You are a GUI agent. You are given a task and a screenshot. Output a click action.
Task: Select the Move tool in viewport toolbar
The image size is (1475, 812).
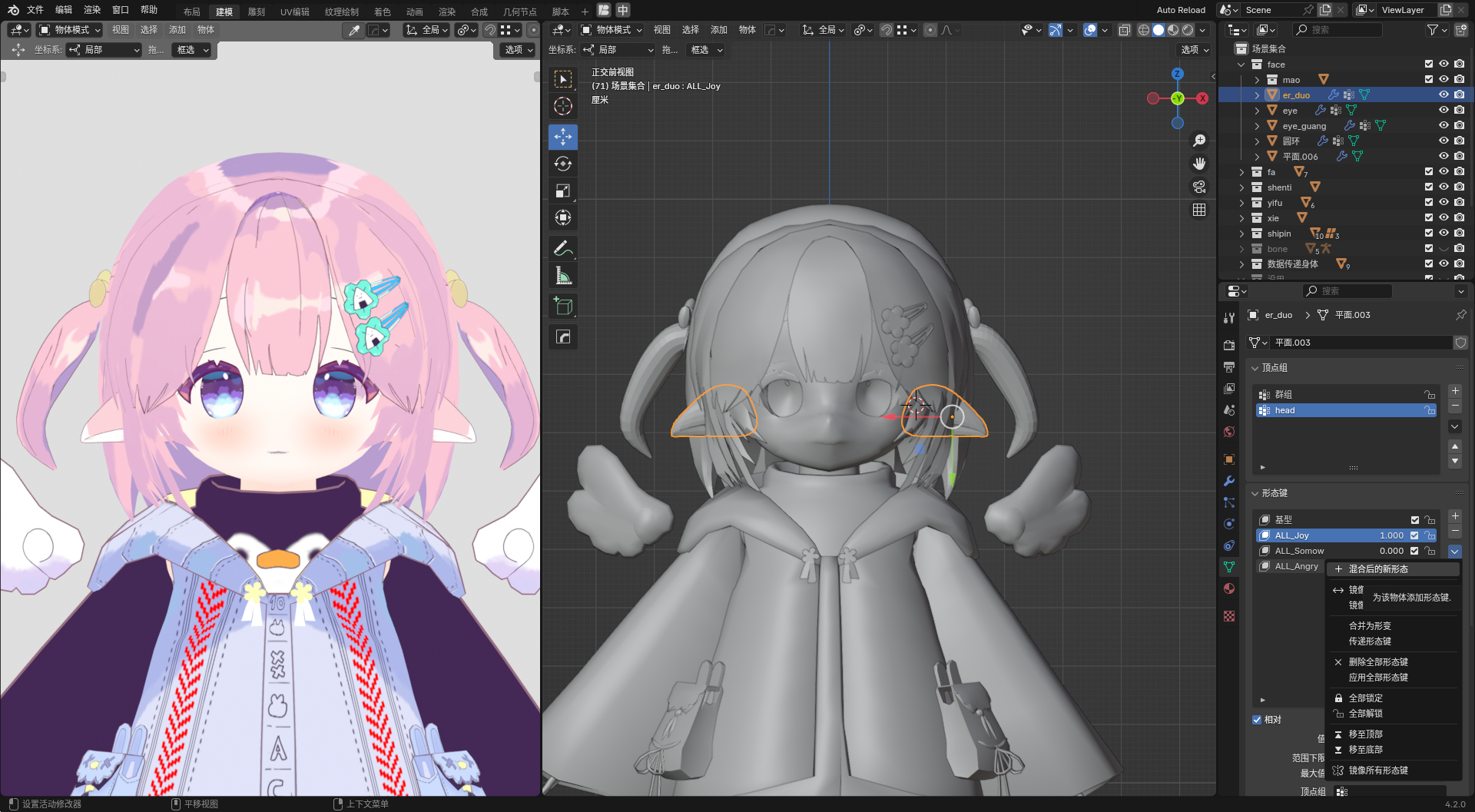562,137
